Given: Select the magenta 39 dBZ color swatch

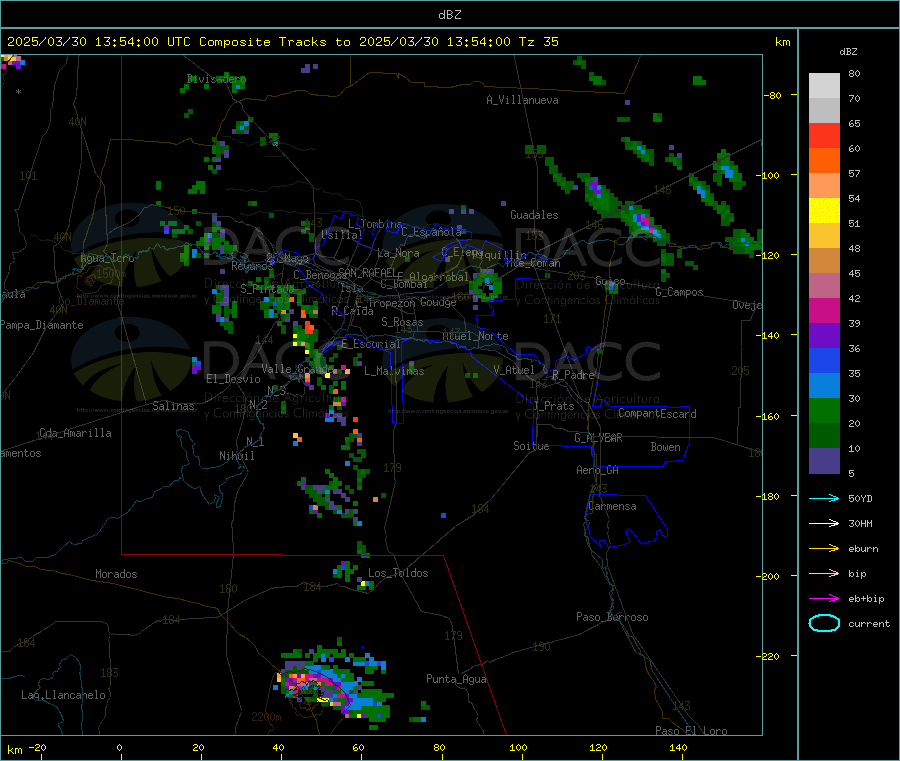Looking at the screenshot, I should (x=824, y=310).
